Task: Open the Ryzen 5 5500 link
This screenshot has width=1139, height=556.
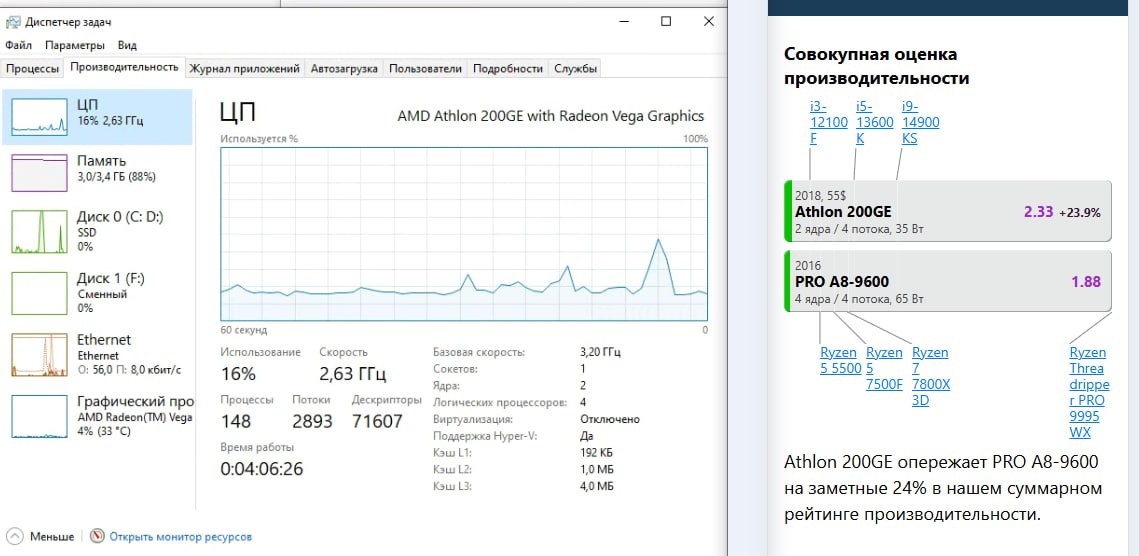Action: click(x=840, y=360)
